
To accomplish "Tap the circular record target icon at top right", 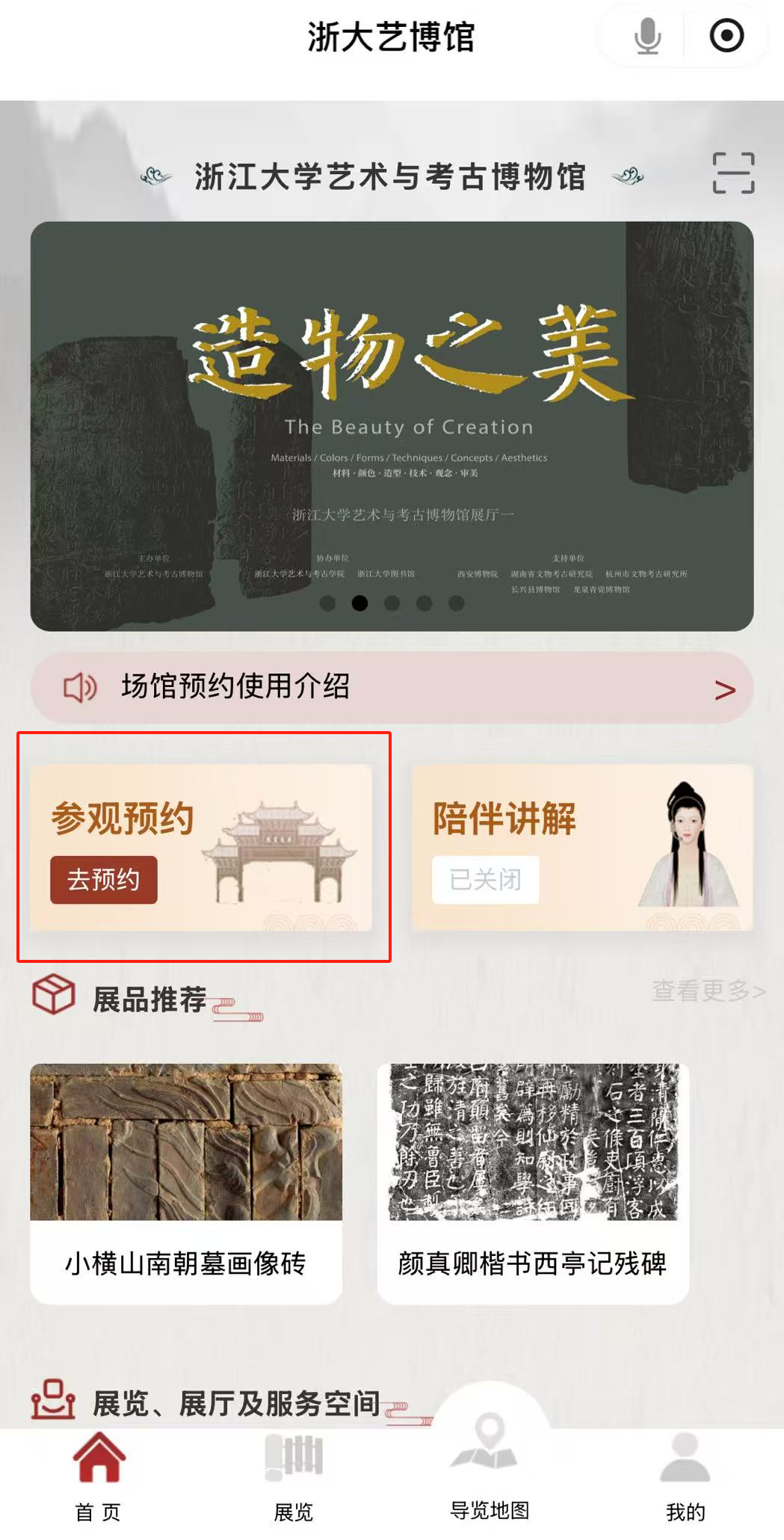I will (x=726, y=36).
